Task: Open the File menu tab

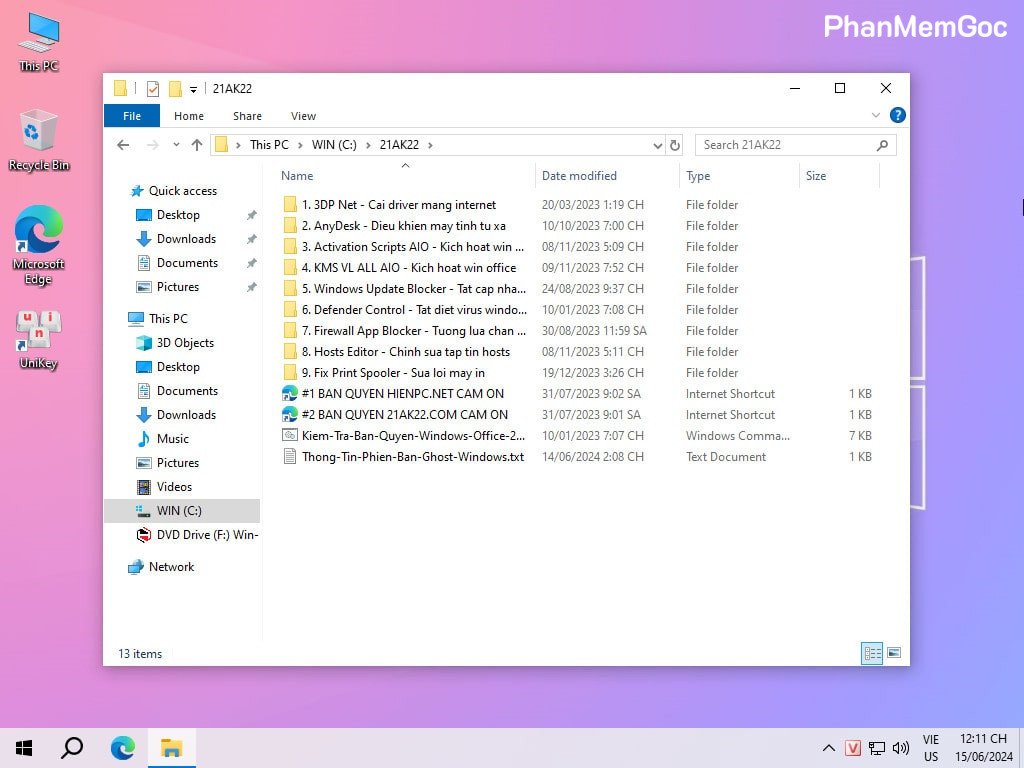Action: (131, 116)
